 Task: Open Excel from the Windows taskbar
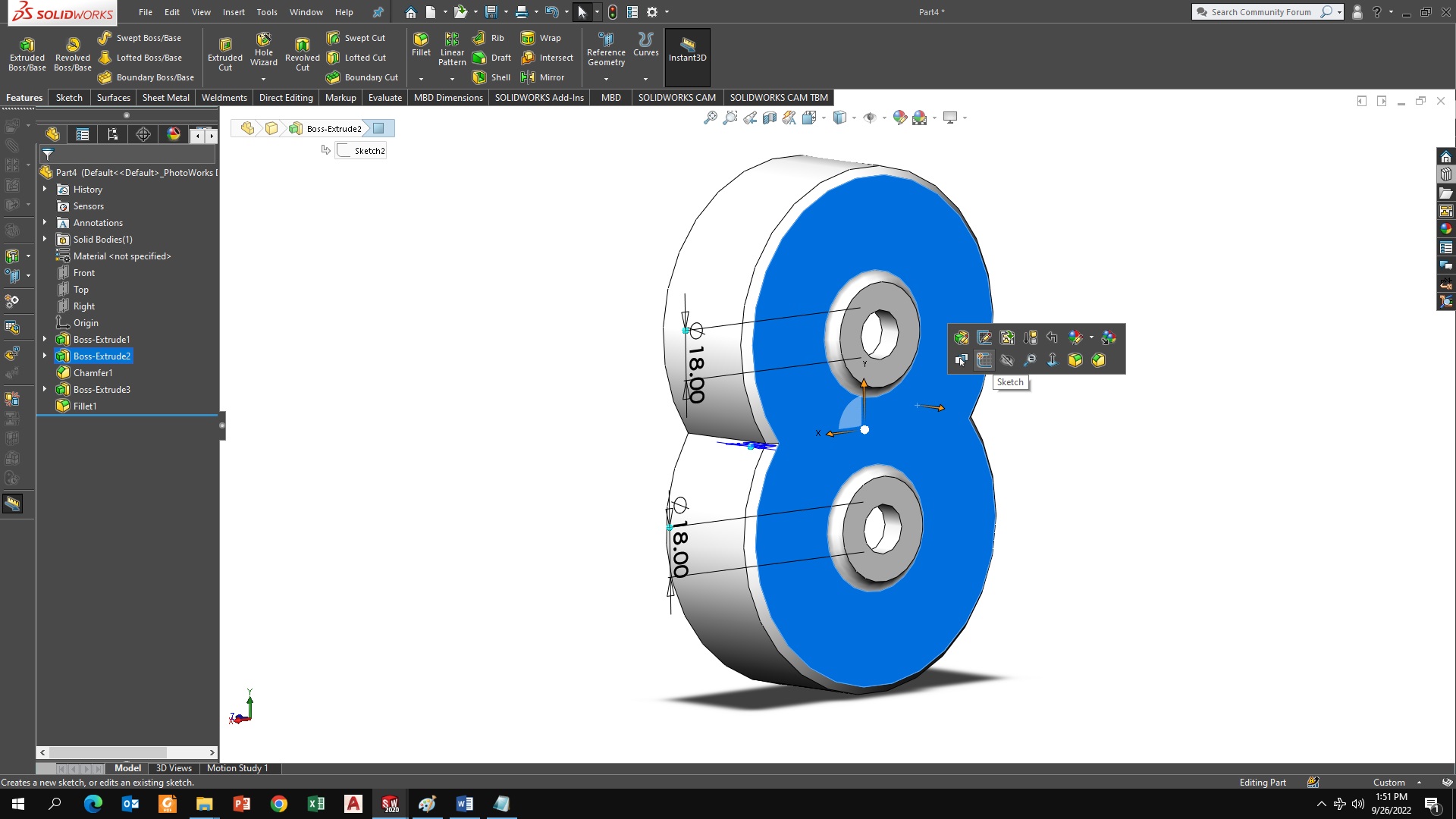click(316, 804)
